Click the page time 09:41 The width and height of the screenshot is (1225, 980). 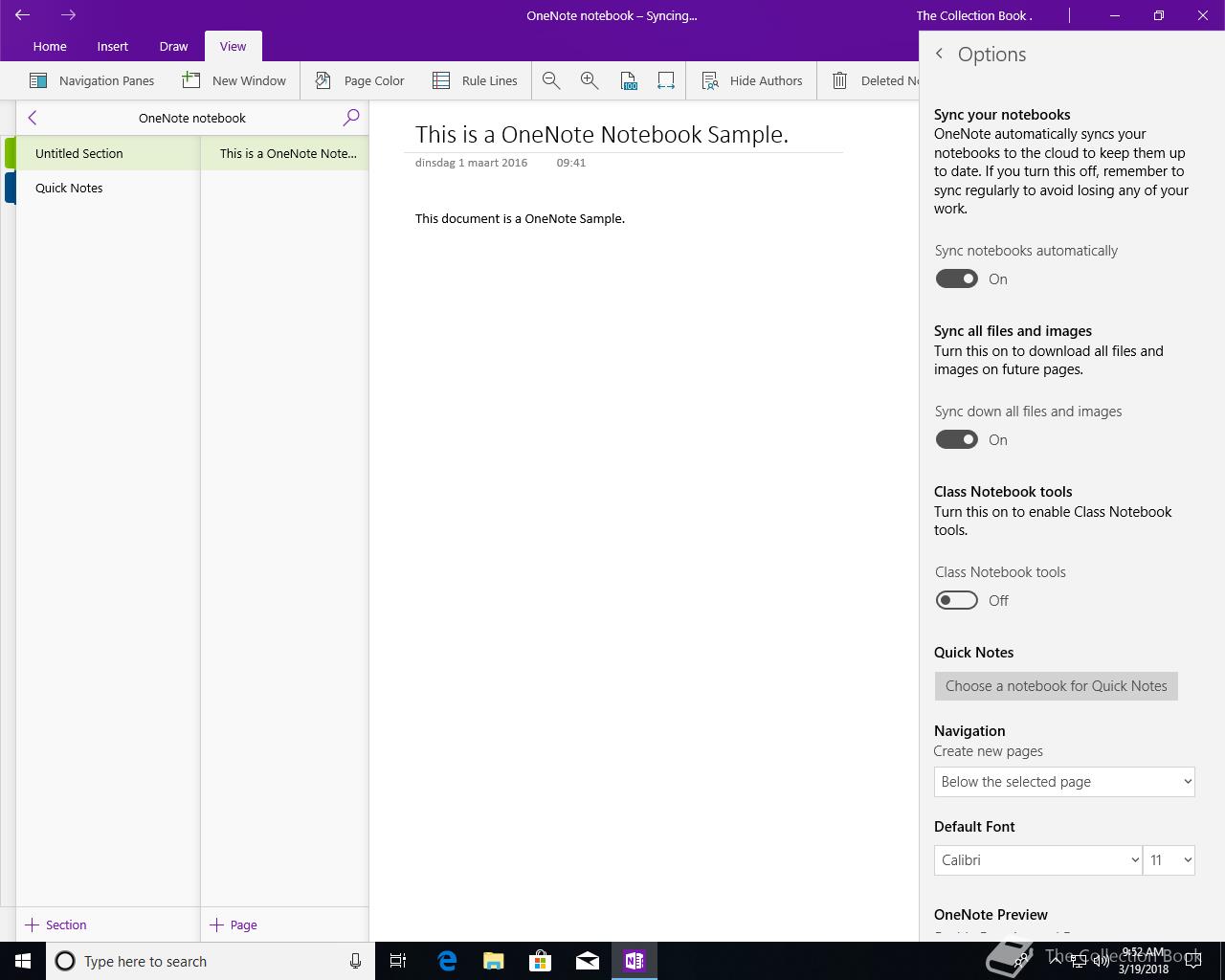tap(571, 163)
